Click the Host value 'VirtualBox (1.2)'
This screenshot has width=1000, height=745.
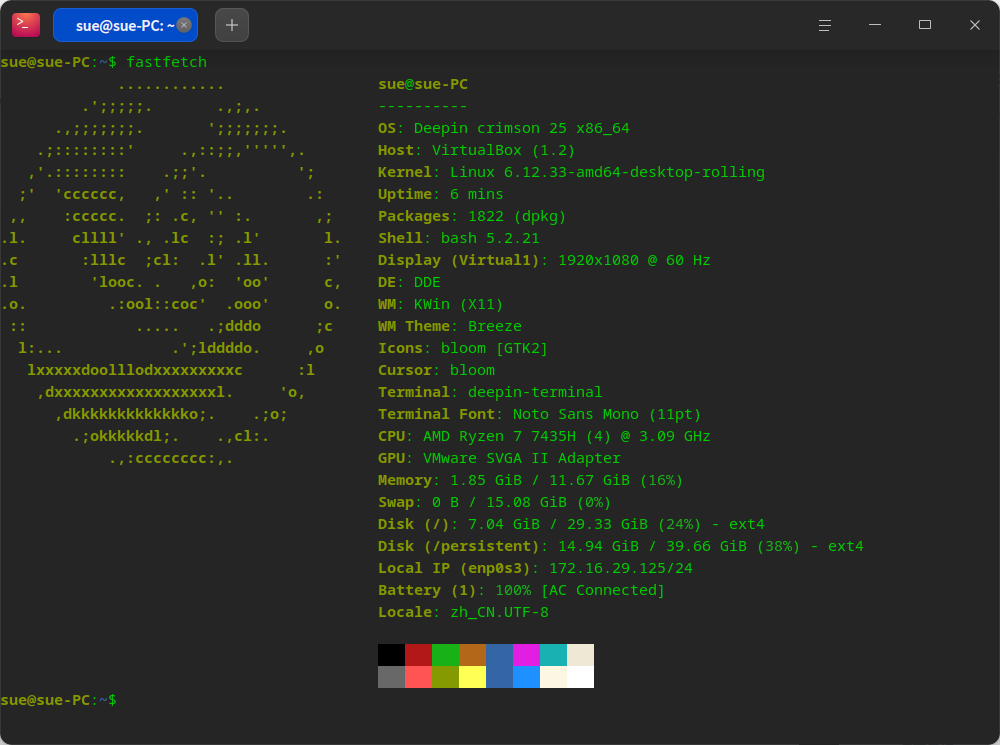(503, 151)
